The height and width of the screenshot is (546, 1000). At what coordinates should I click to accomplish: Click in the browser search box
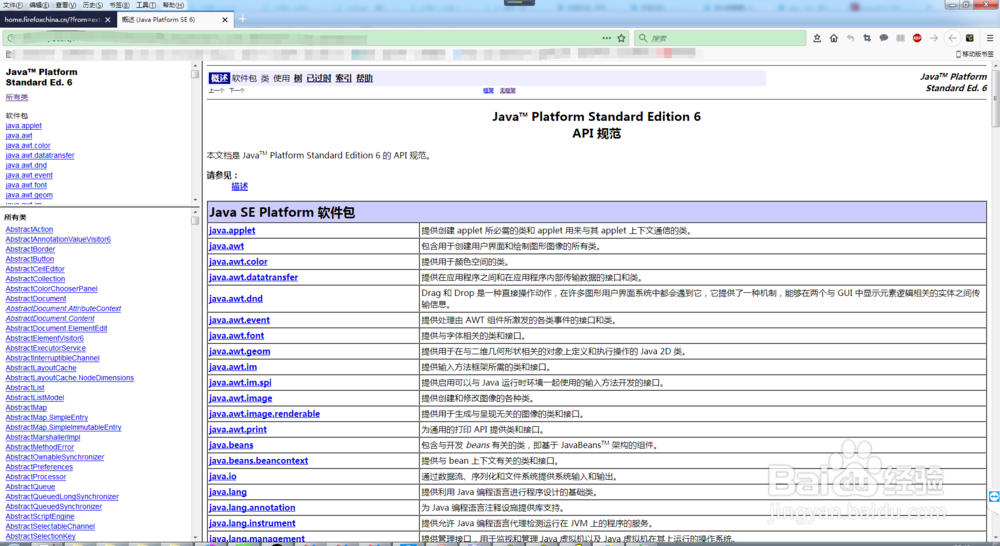pyautogui.click(x=721, y=38)
